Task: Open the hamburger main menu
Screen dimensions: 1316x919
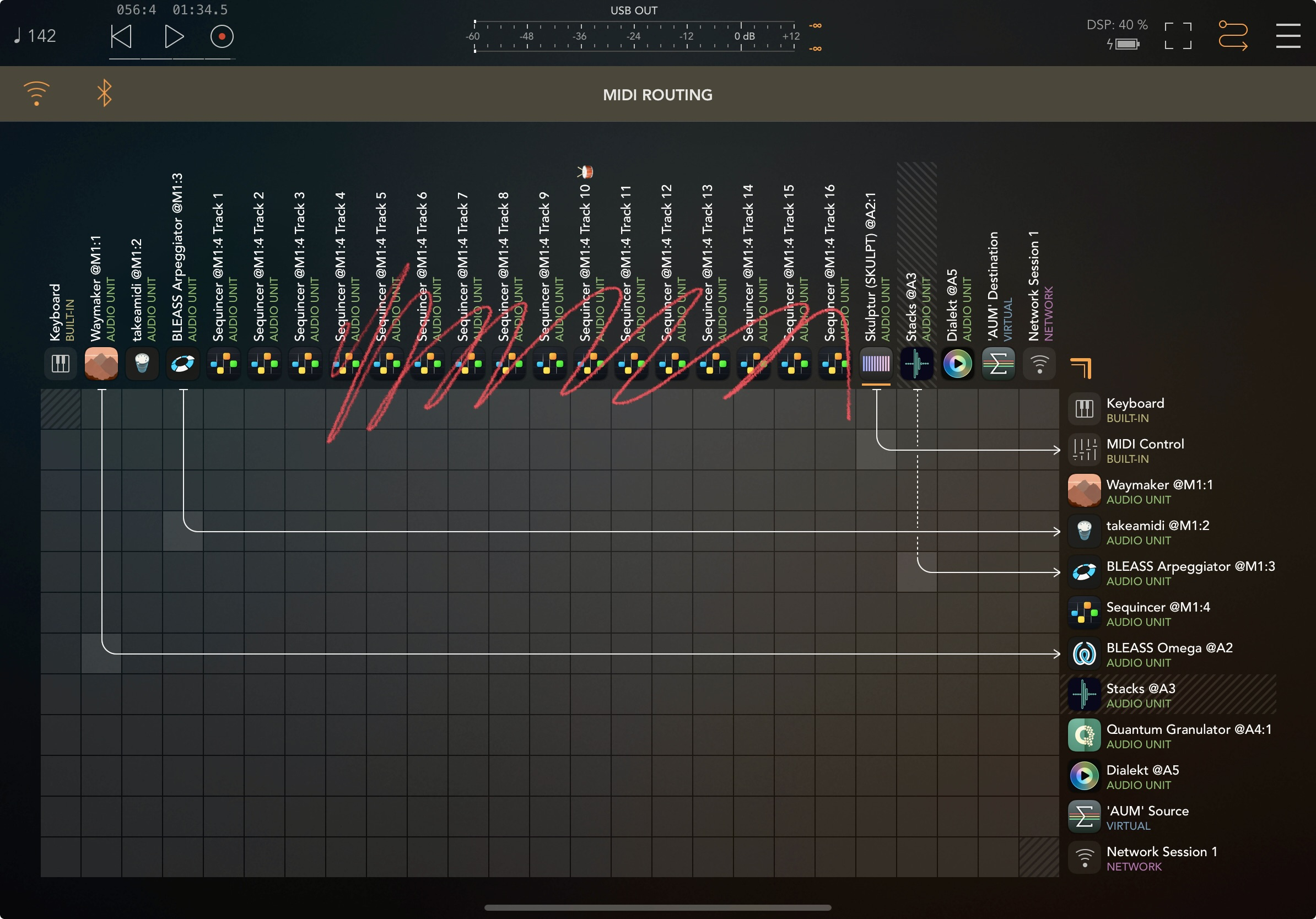Action: pos(1288,35)
